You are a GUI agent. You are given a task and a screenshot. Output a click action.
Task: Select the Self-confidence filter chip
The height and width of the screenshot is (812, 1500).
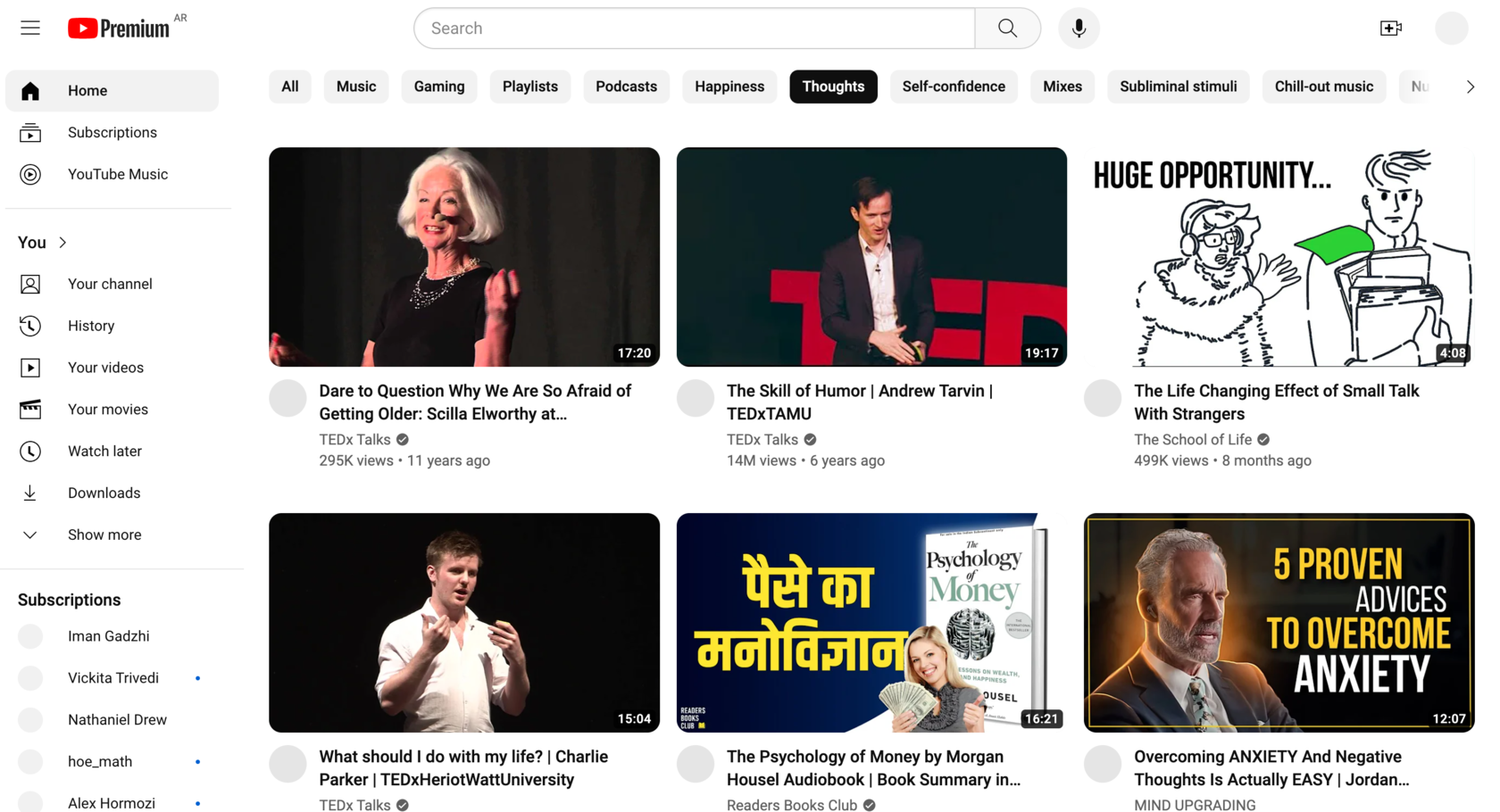953,87
